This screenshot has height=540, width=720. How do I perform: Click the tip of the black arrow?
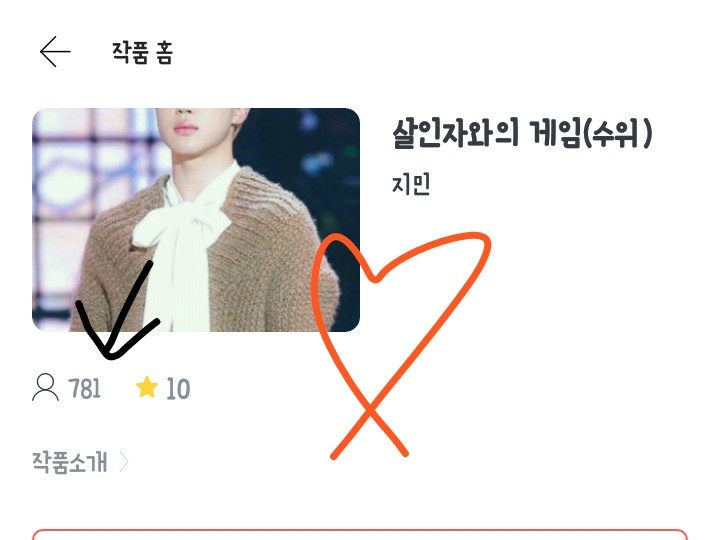click(109, 354)
